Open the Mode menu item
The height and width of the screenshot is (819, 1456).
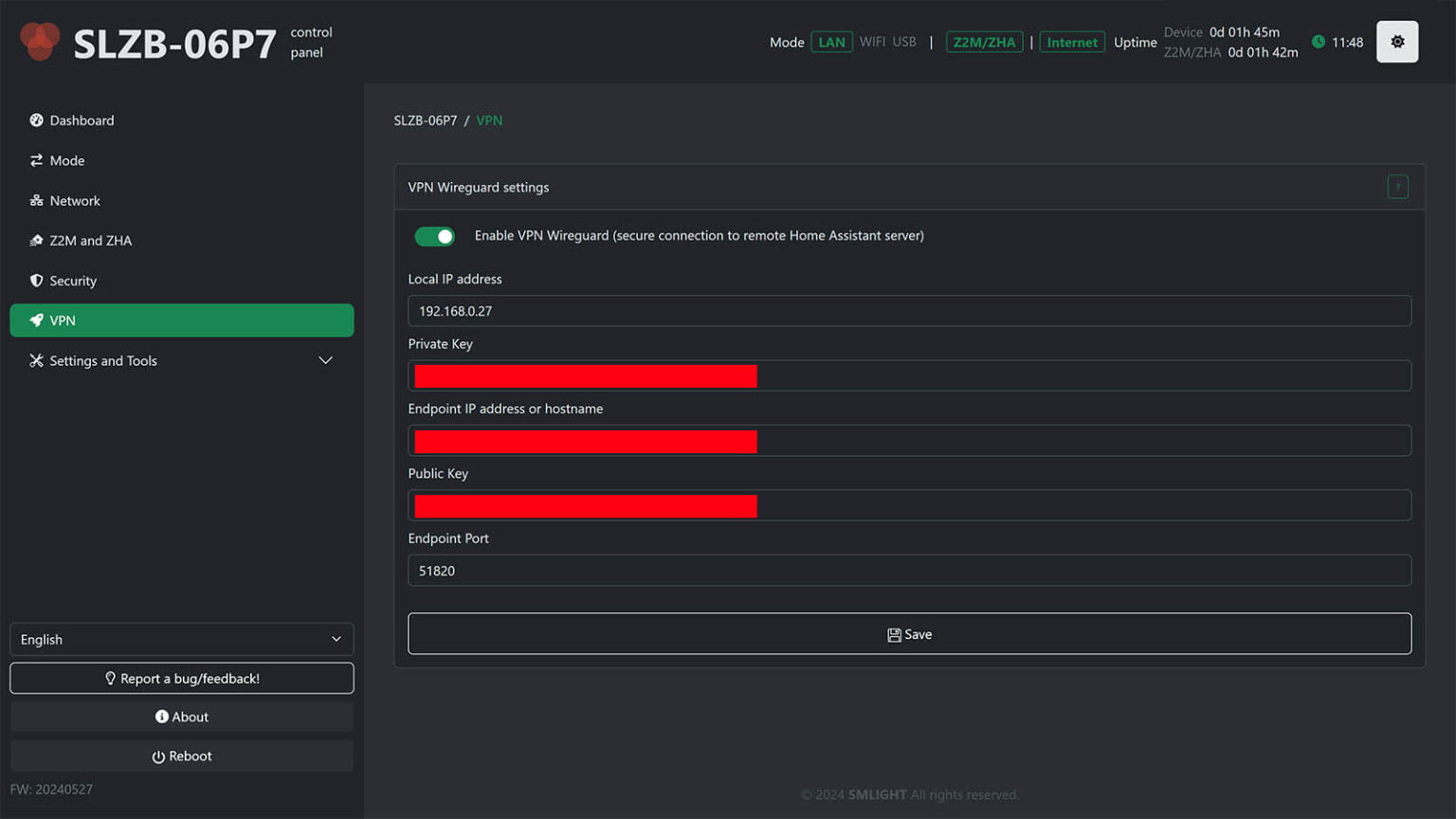67,161
